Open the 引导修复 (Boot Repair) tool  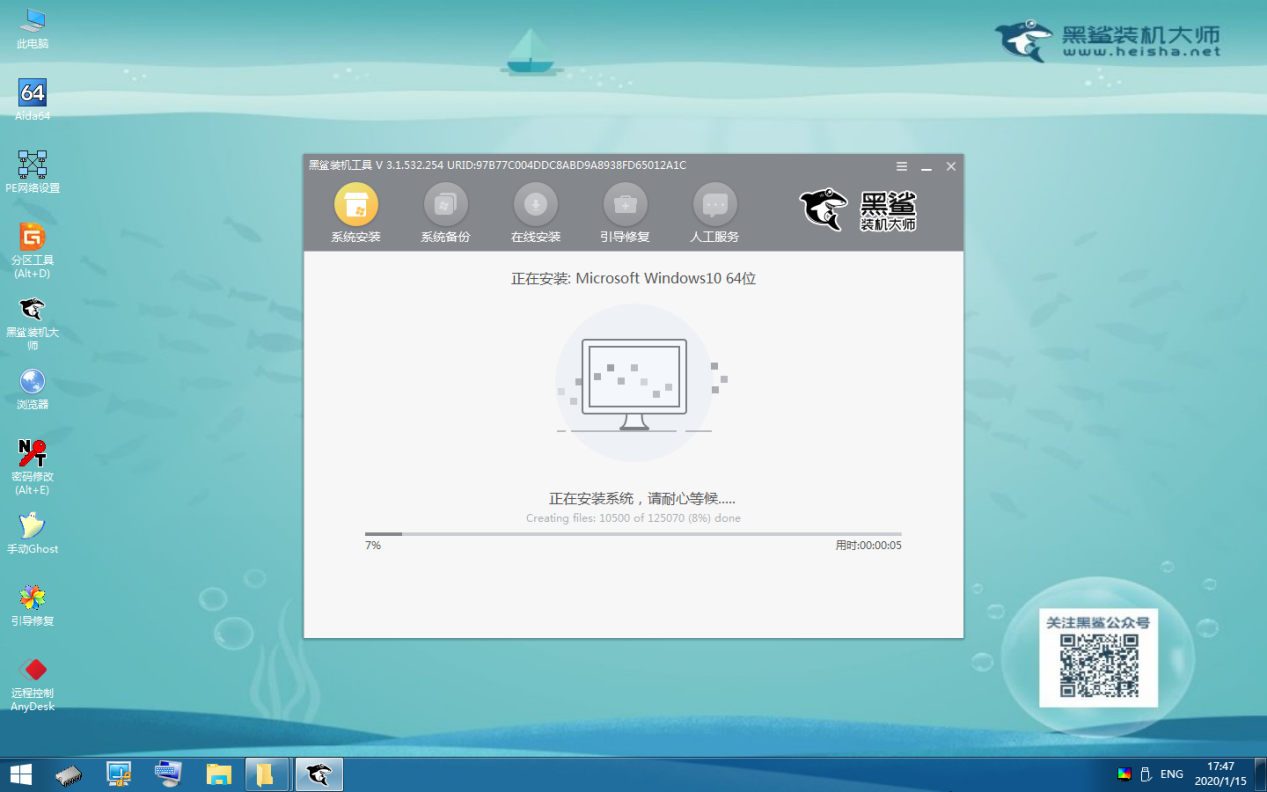(x=625, y=206)
